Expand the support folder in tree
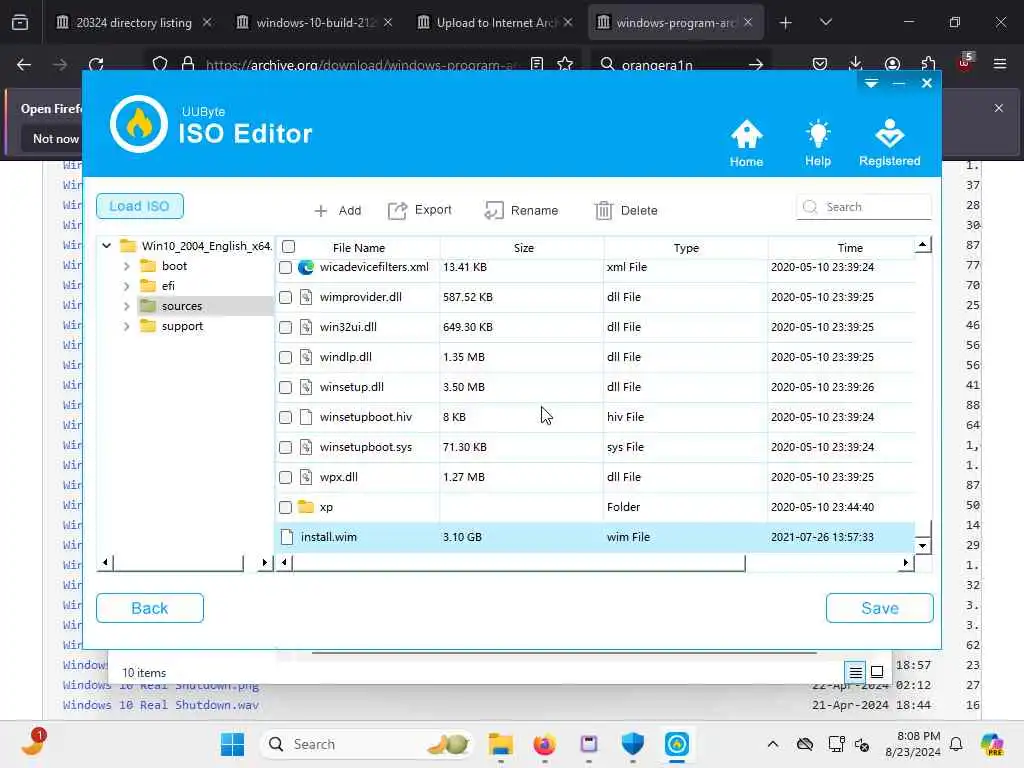The width and height of the screenshot is (1024, 768). coord(127,327)
